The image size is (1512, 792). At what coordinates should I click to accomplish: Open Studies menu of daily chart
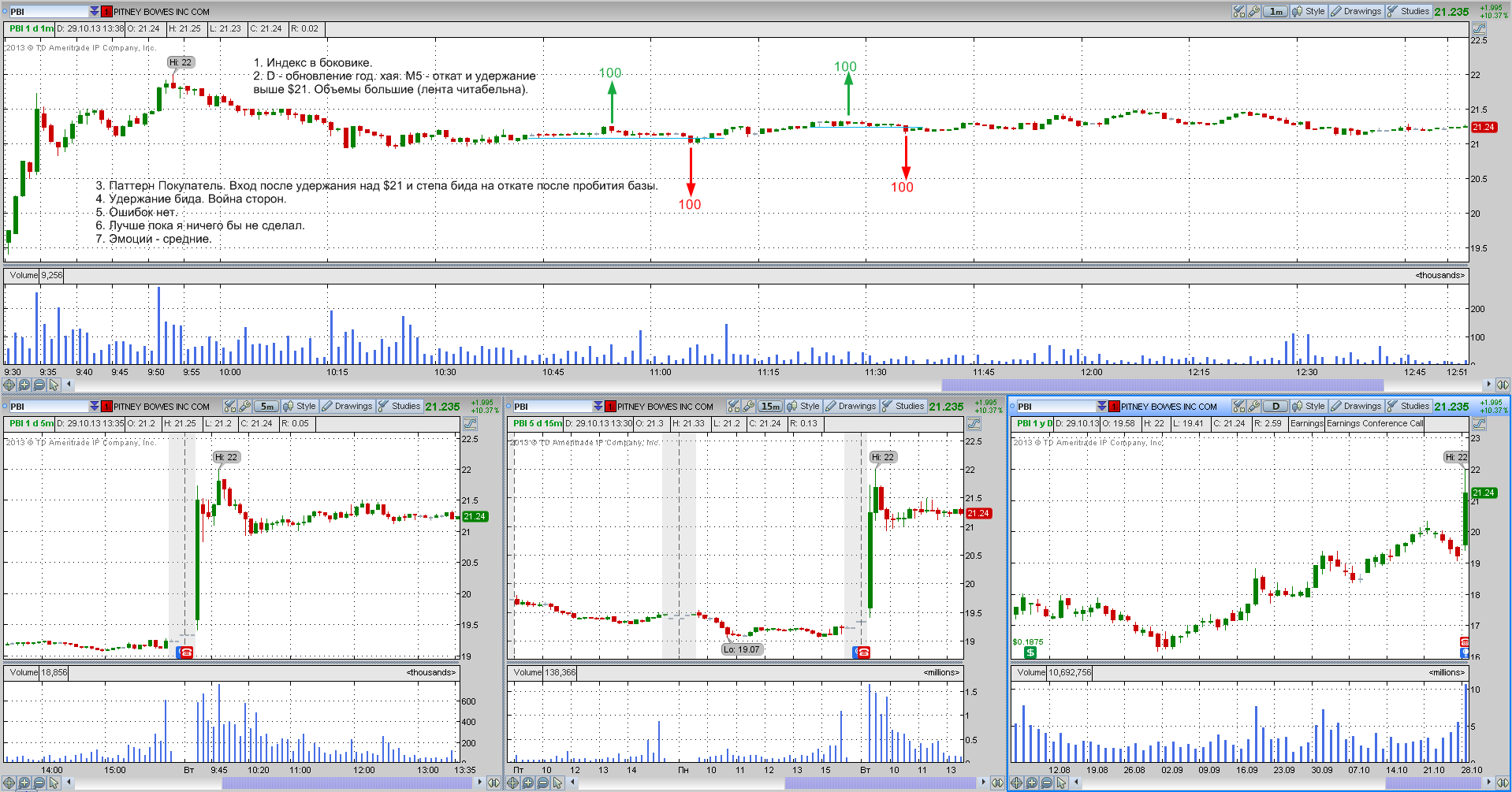point(1408,406)
